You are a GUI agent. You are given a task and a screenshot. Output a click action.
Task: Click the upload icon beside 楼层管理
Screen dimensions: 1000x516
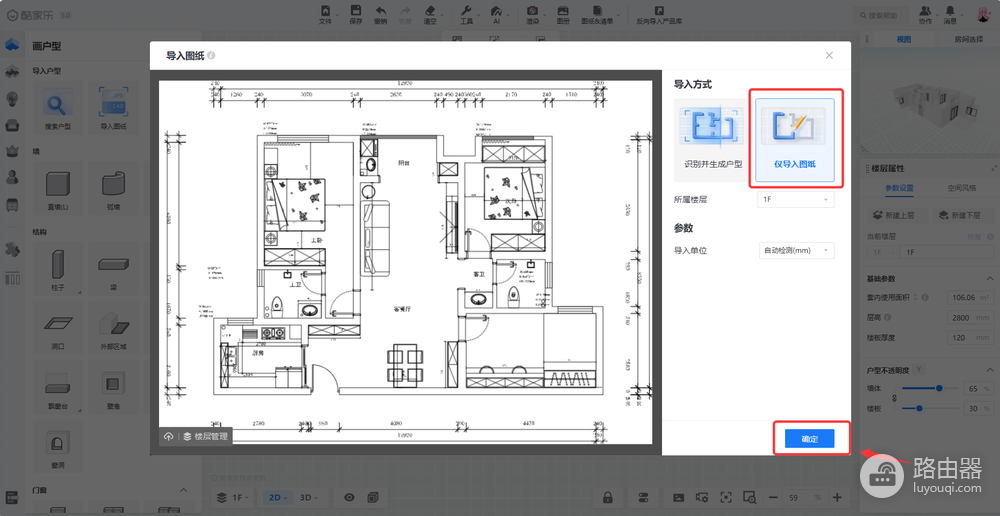coord(168,437)
